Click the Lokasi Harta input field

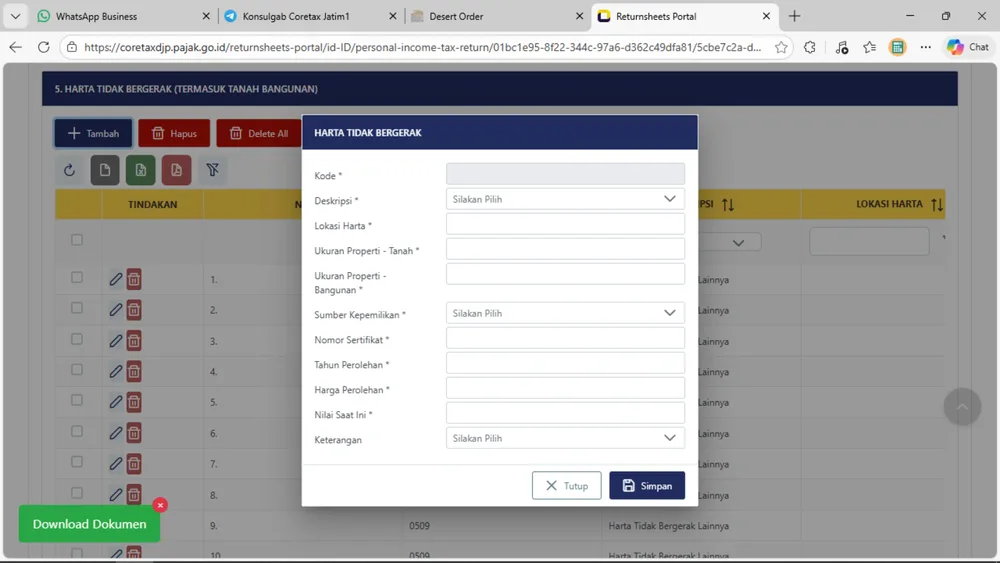(x=565, y=224)
